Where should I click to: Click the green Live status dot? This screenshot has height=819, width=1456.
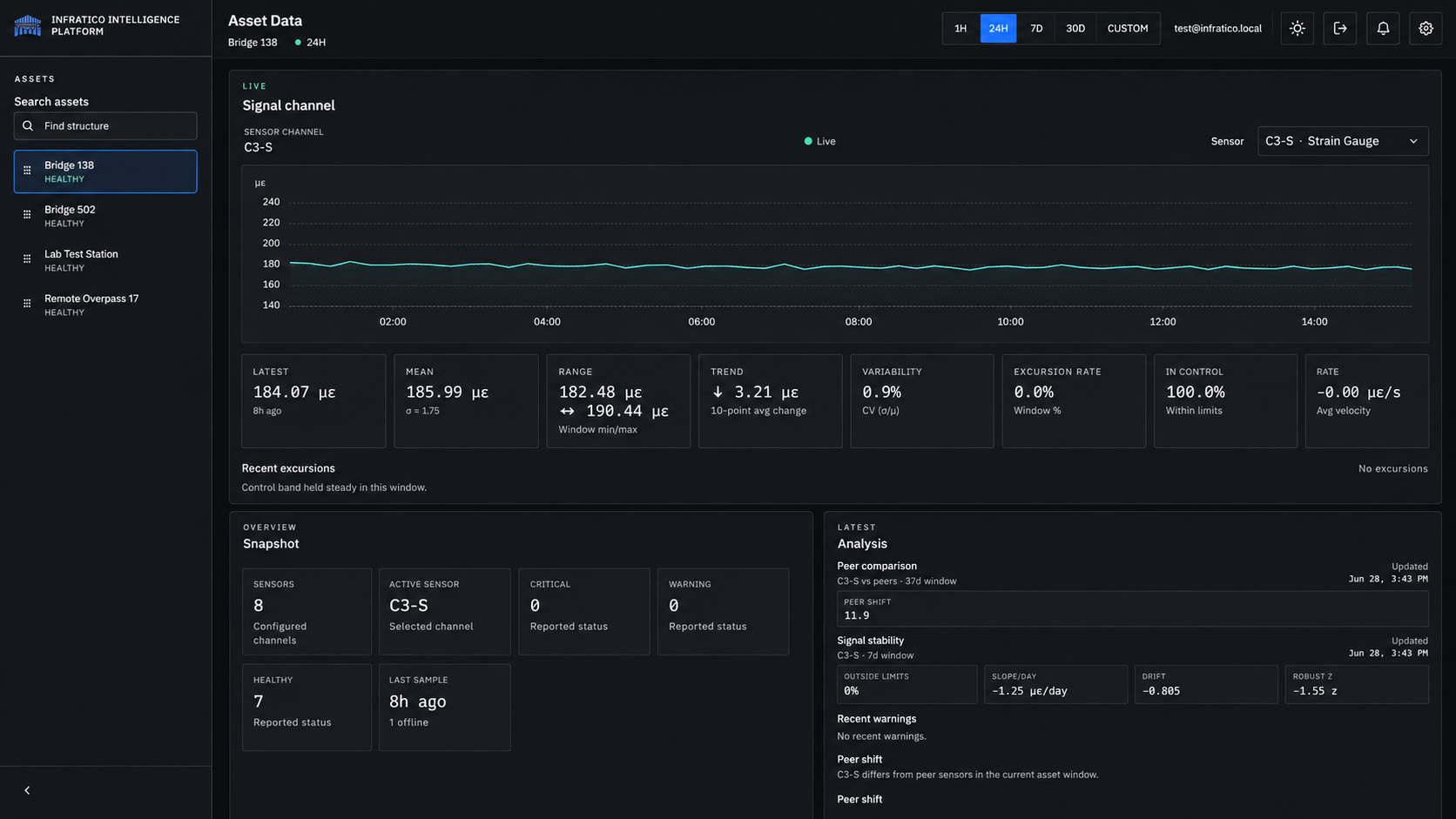pos(808,141)
